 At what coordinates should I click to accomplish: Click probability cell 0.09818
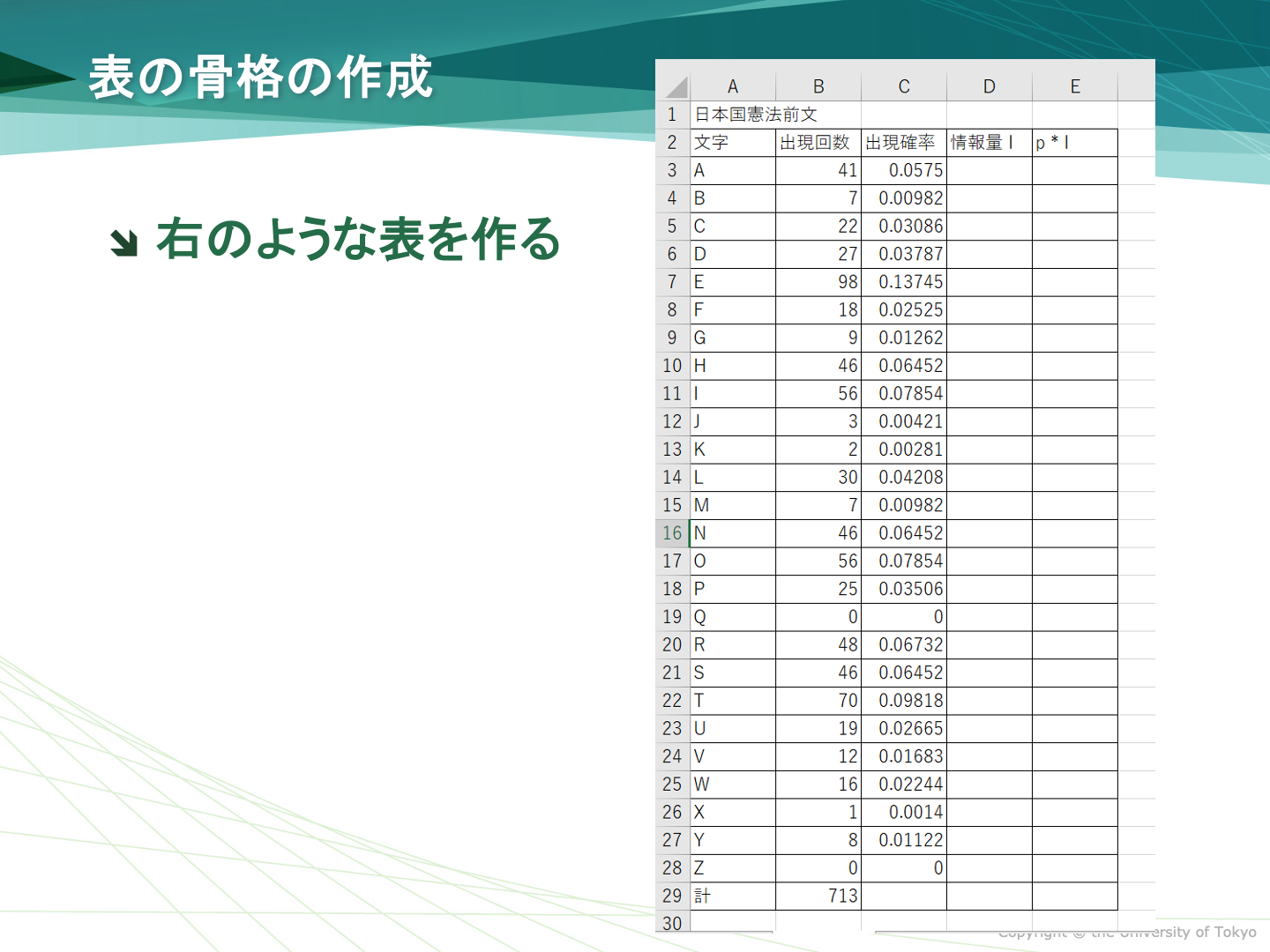coord(904,701)
